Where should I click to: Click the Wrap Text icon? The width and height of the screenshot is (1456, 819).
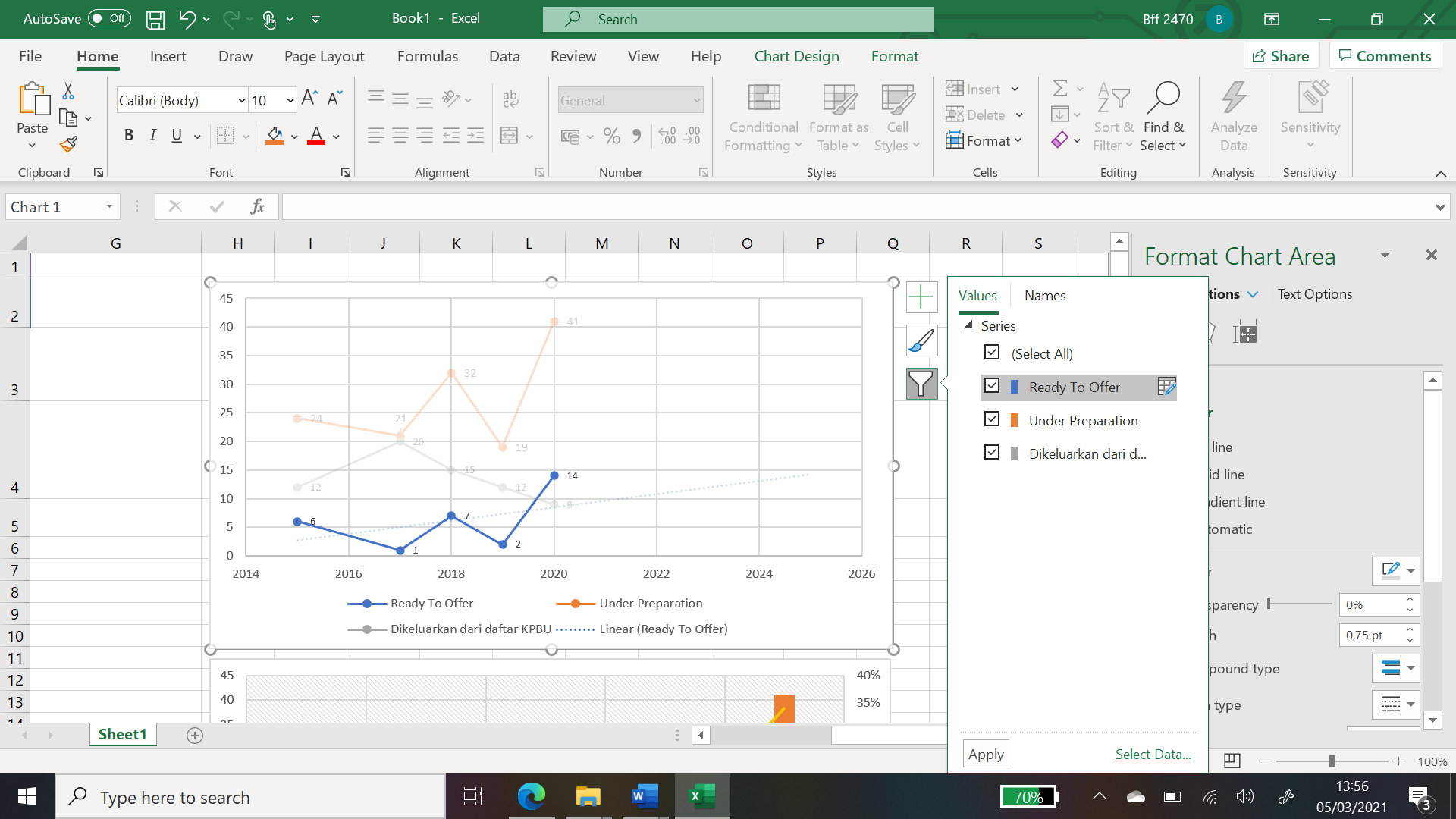tap(510, 99)
